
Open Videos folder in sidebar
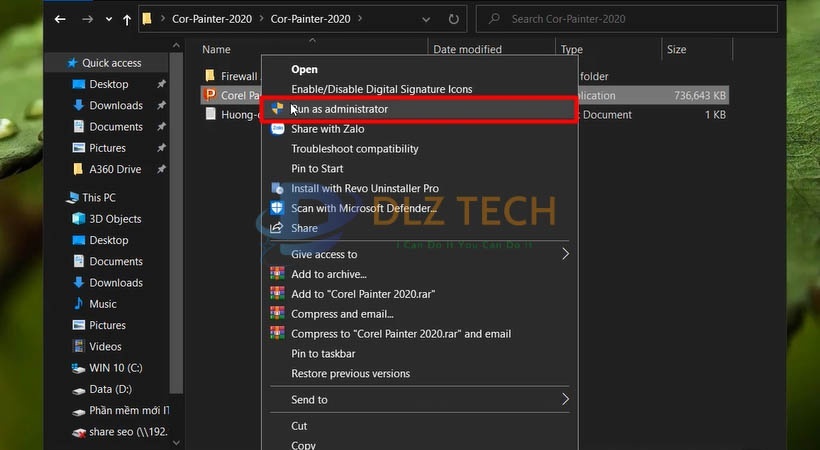pos(105,346)
